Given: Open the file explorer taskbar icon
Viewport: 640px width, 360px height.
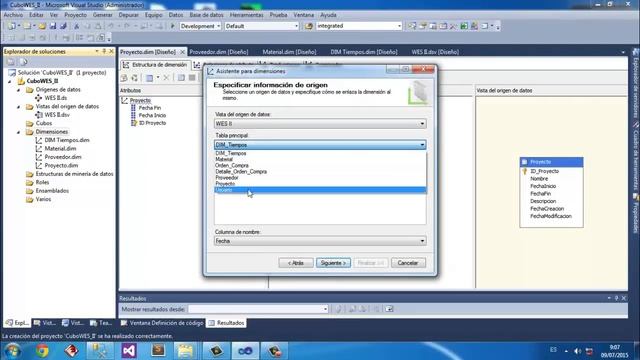Looking at the screenshot, I should (x=186, y=351).
